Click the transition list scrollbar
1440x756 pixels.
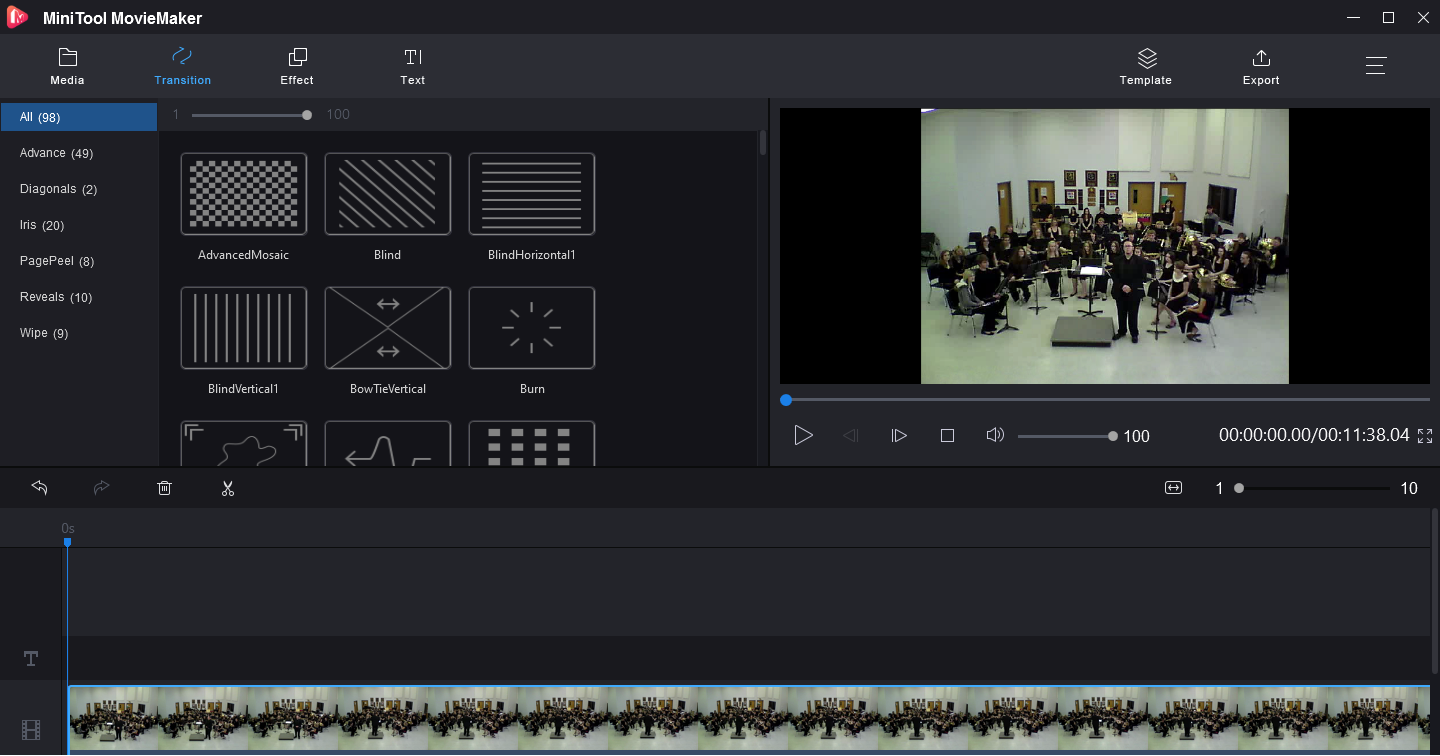[763, 142]
